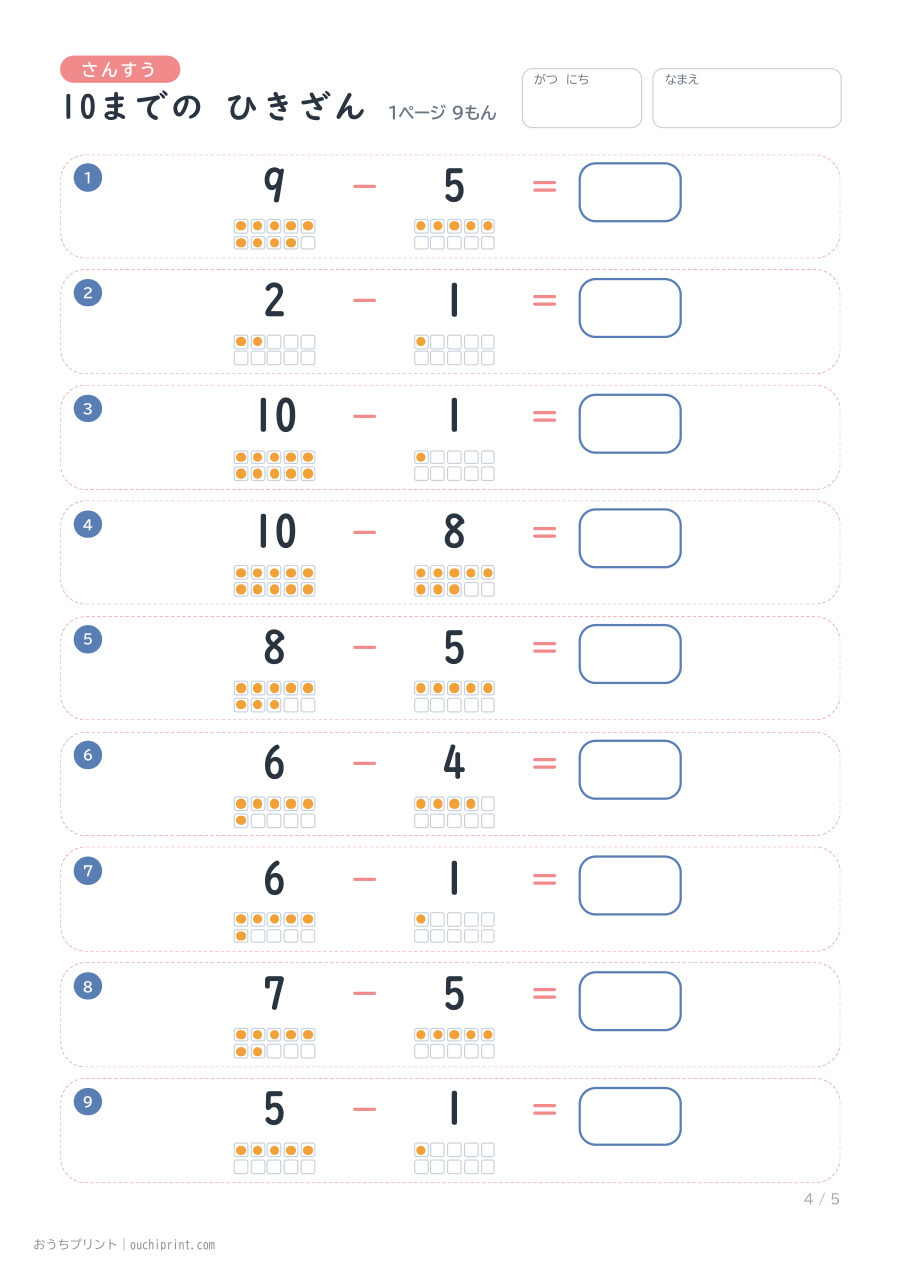Click the answer box for 8 − 5
The width and height of the screenshot is (900, 1274).
click(630, 654)
